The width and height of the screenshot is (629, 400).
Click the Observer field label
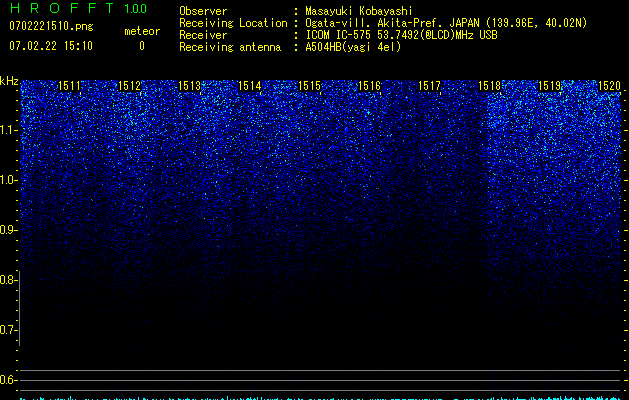tap(203, 11)
